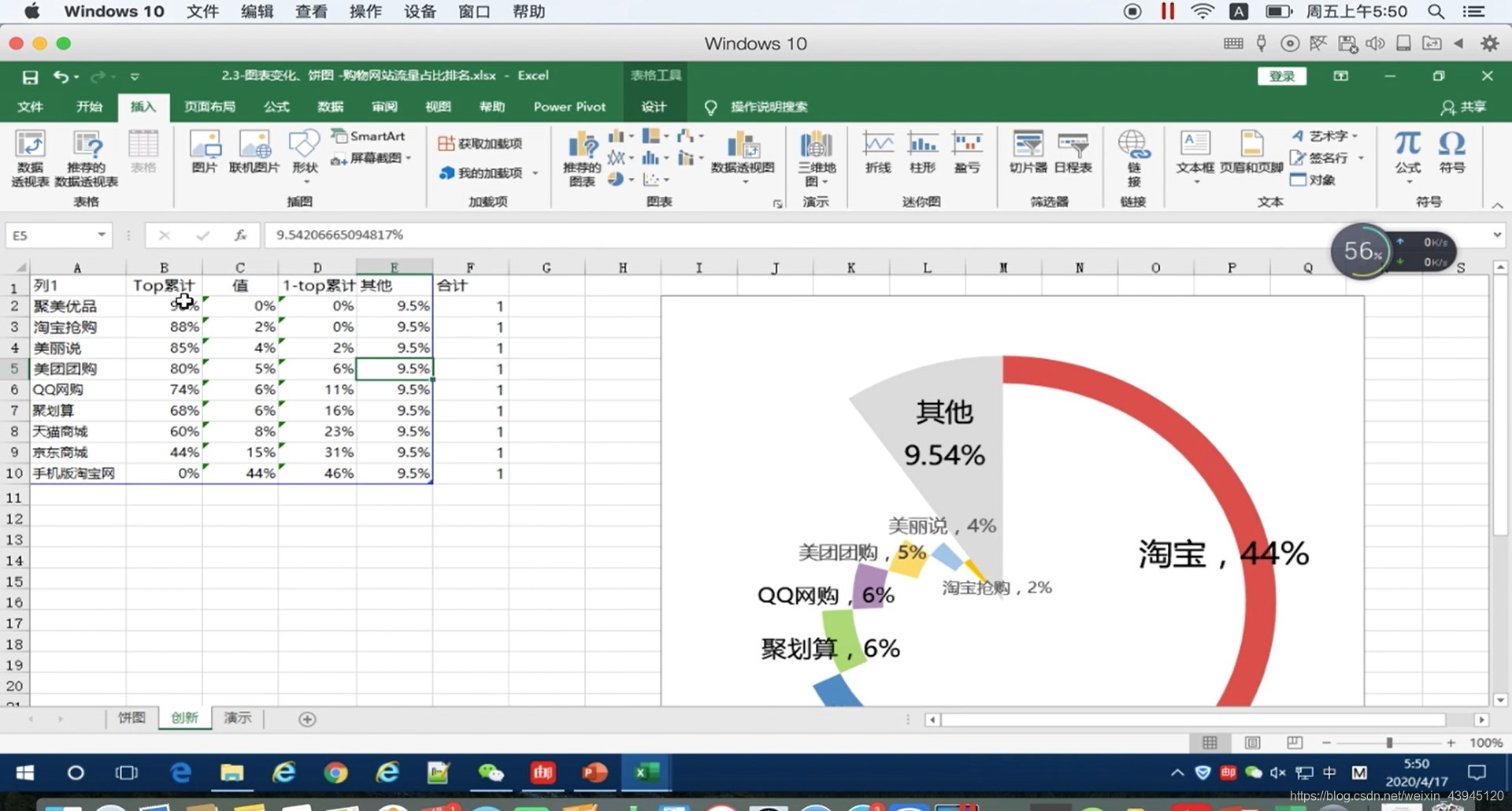Click the Slicer (切片器) icon
Screen dimensions: 1512x811
click(1028, 152)
